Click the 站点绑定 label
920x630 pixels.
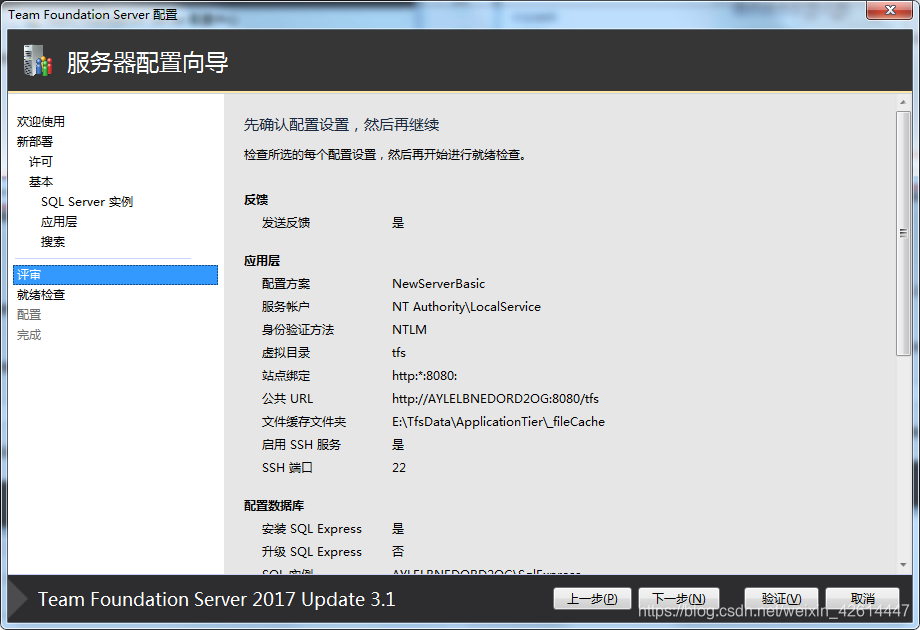pos(286,375)
